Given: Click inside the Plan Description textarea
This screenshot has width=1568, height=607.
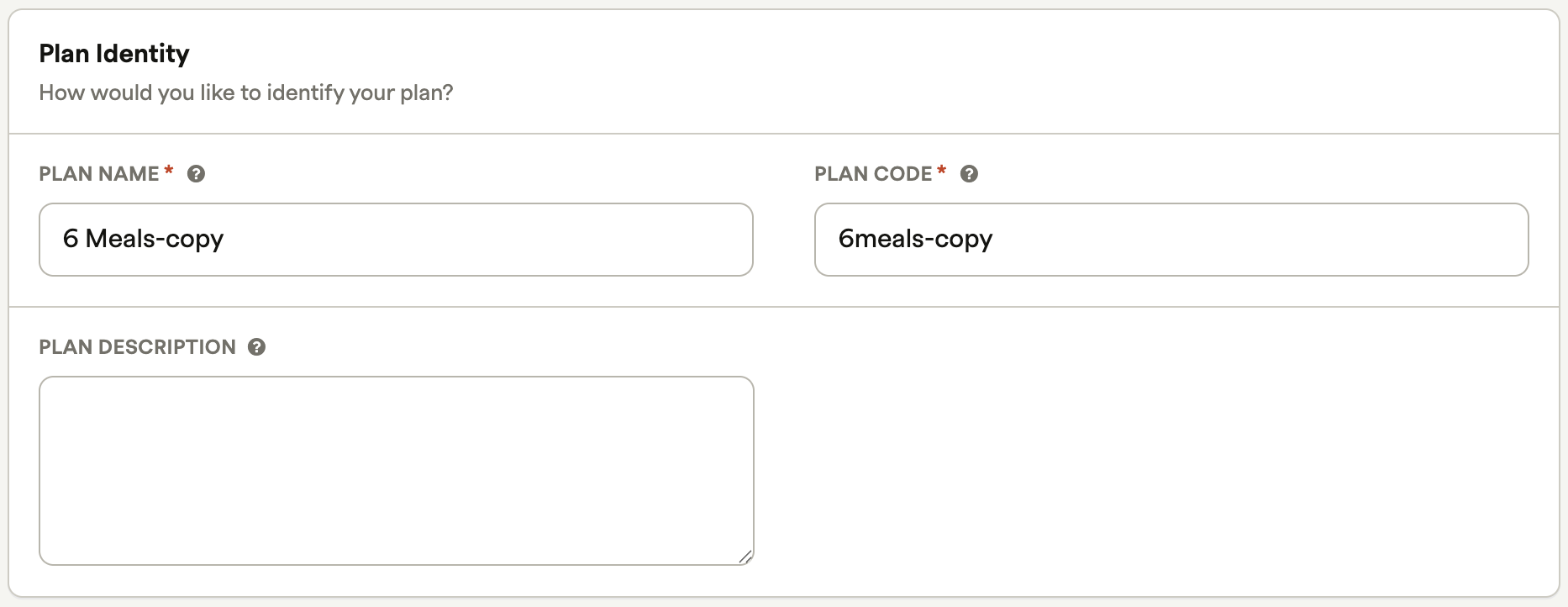Looking at the screenshot, I should tap(396, 471).
